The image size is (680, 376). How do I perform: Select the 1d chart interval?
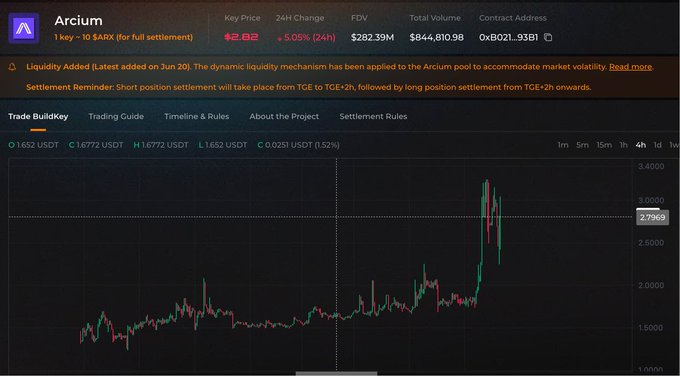(x=657, y=145)
